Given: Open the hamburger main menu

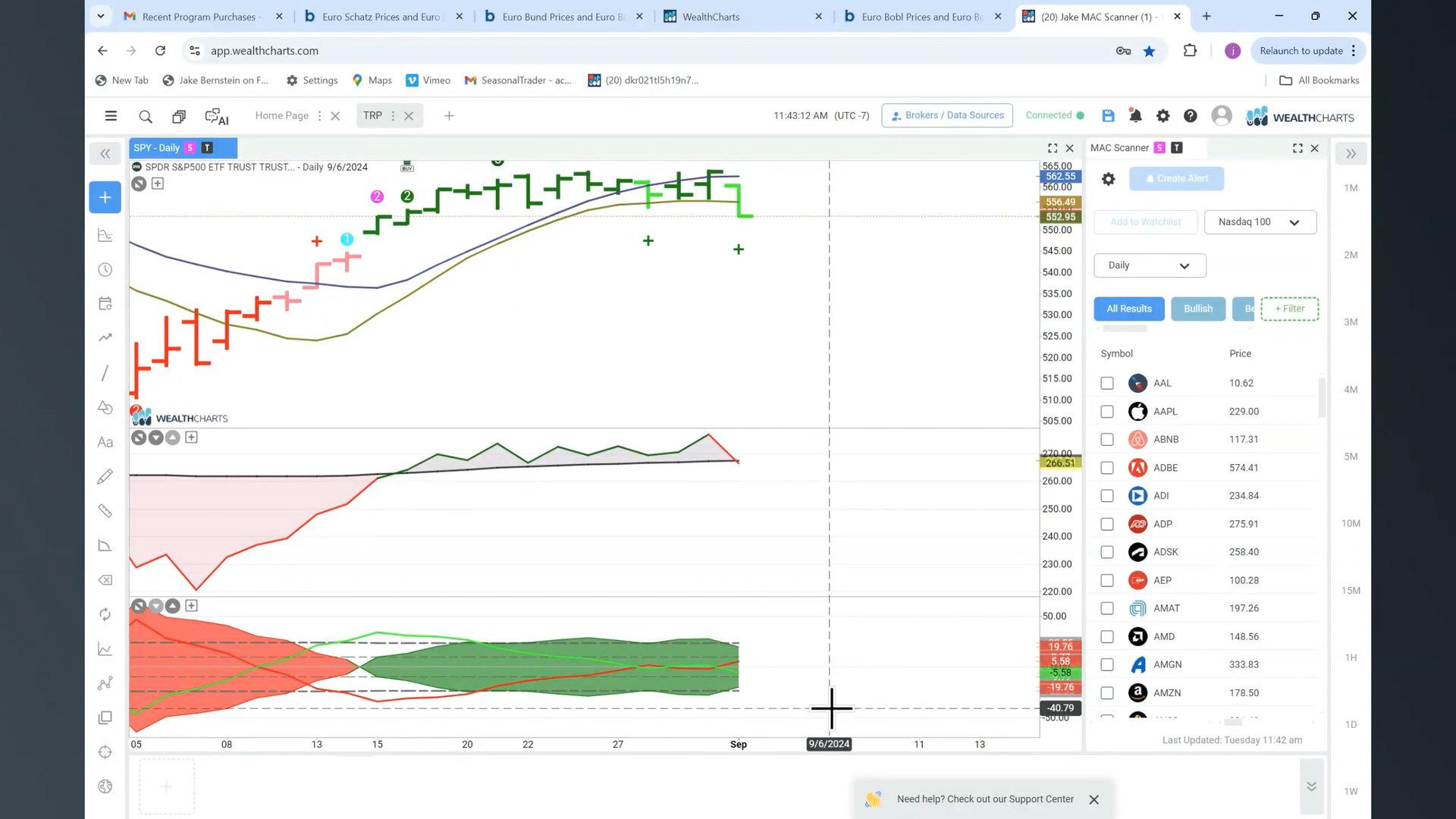Looking at the screenshot, I should pos(111,116).
